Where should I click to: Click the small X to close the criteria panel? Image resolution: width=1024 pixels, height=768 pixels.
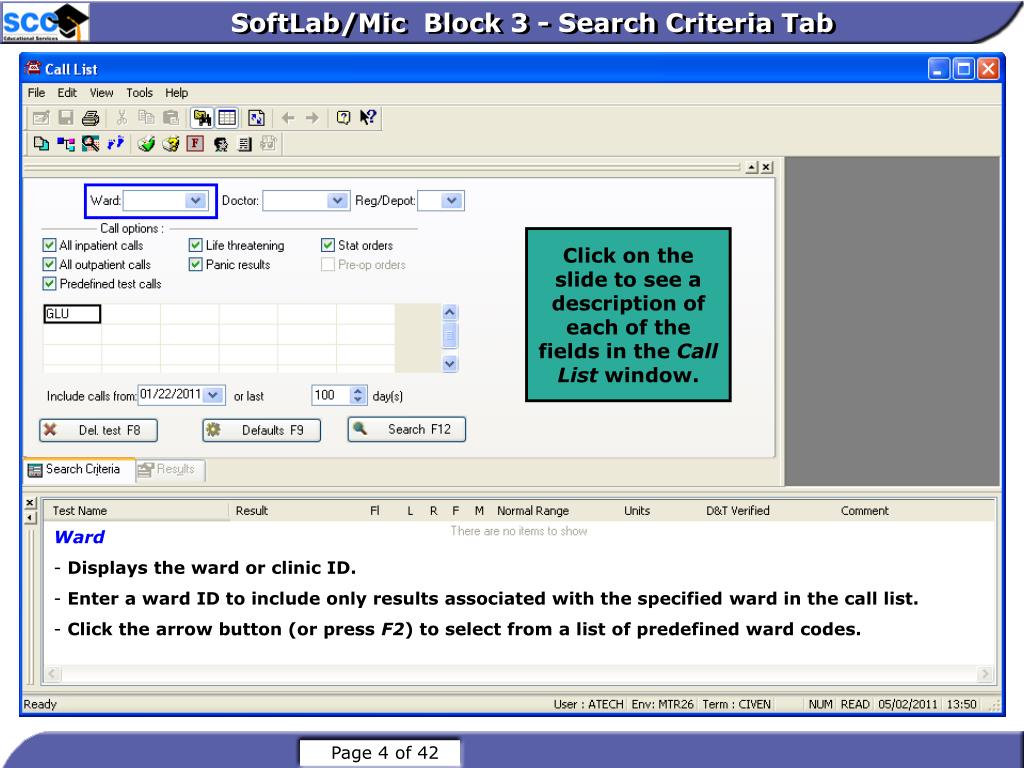coord(767,168)
